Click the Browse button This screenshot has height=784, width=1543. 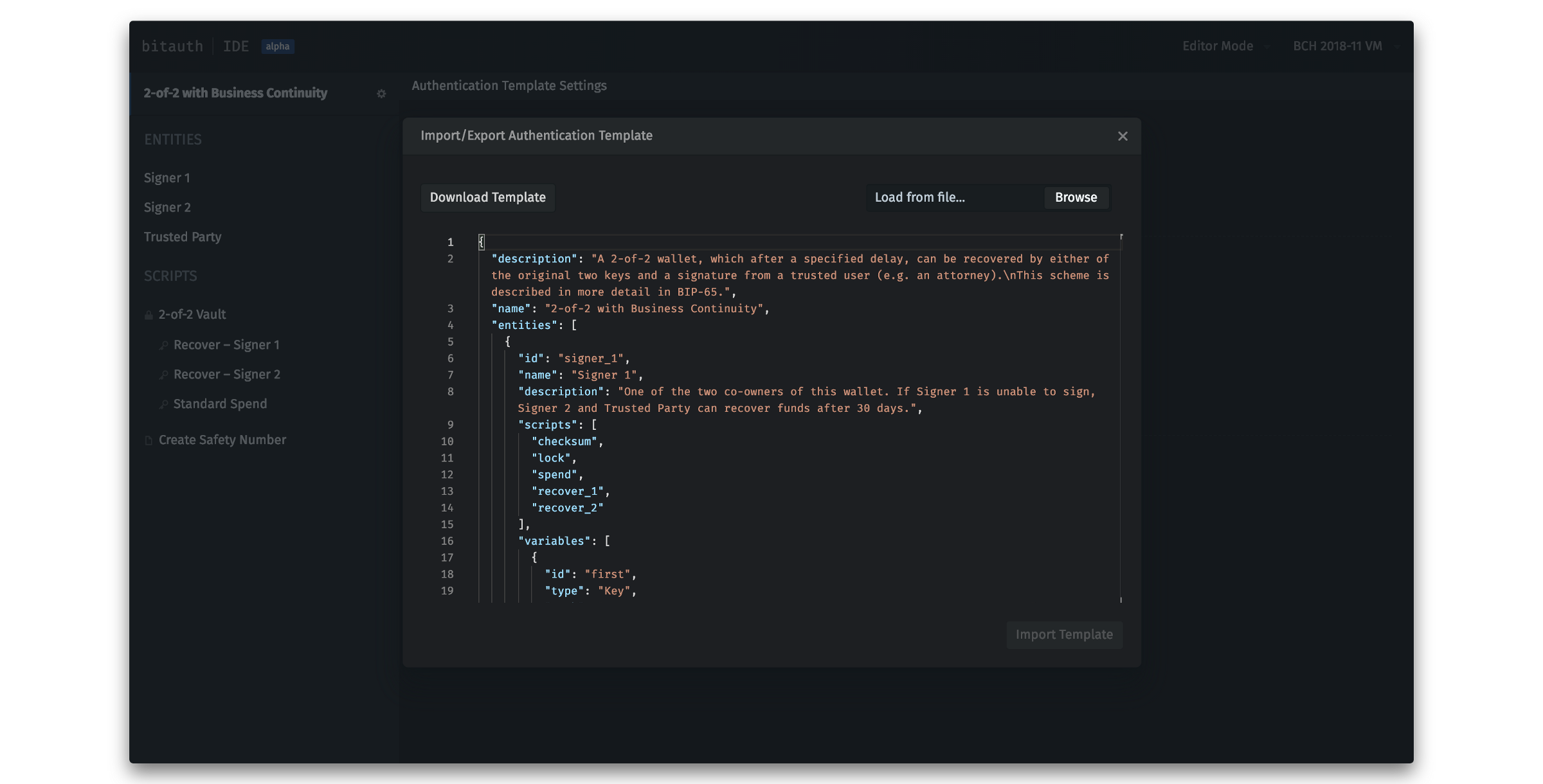coord(1076,197)
